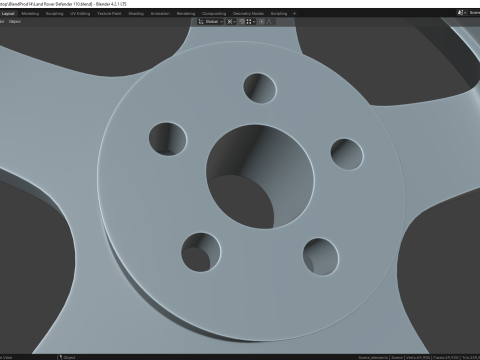Select the wheel center bore hole
480x360 pixels.
pyautogui.click(x=260, y=177)
